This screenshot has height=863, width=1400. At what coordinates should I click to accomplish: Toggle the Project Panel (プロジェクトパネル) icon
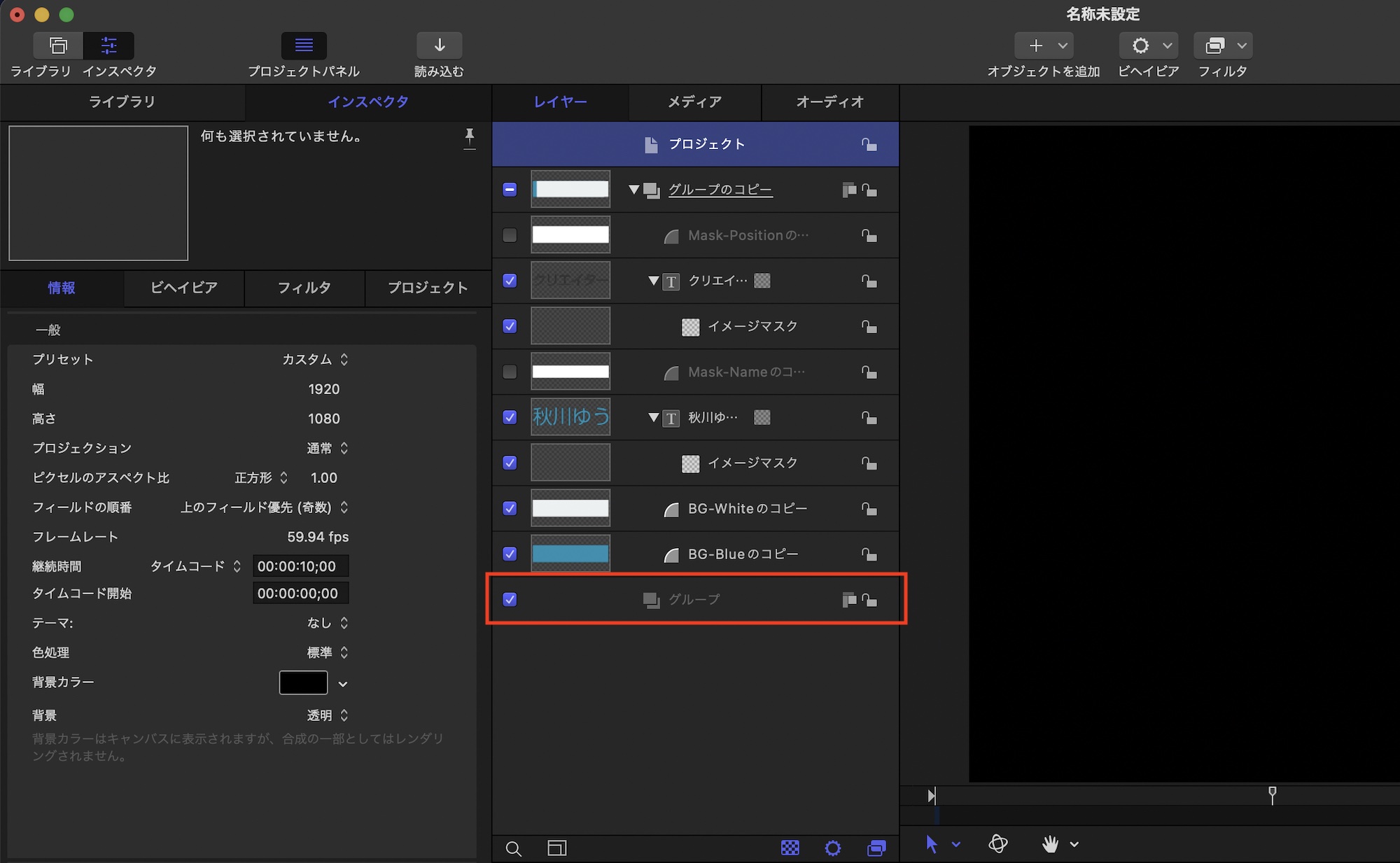(304, 46)
